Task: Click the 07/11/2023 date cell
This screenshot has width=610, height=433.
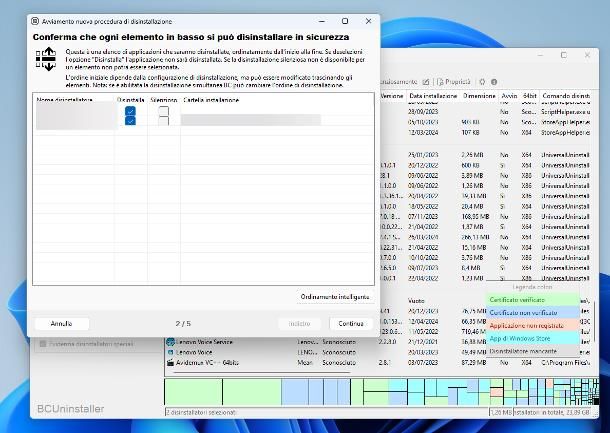Action: click(423, 217)
